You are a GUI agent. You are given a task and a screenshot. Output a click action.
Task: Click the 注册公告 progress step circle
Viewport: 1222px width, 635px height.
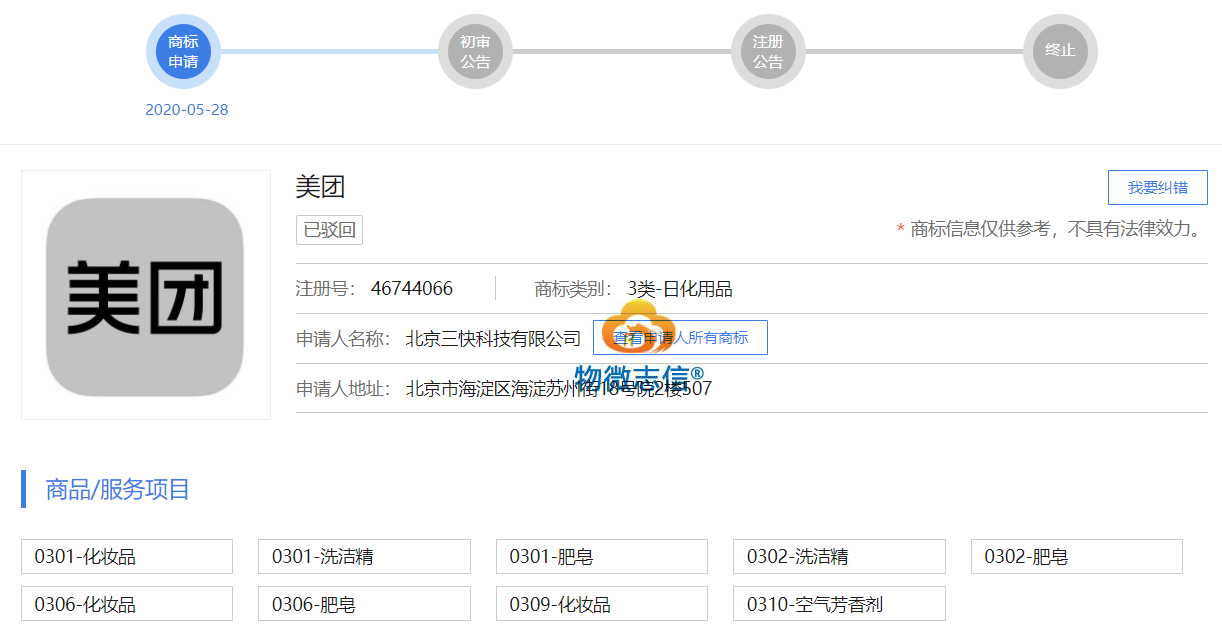[x=768, y=51]
